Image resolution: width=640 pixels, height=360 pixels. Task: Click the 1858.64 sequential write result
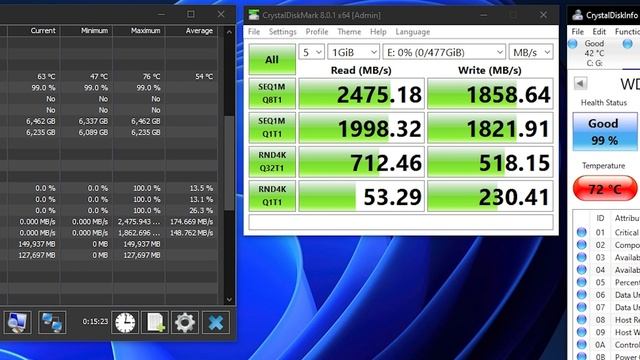[490, 94]
